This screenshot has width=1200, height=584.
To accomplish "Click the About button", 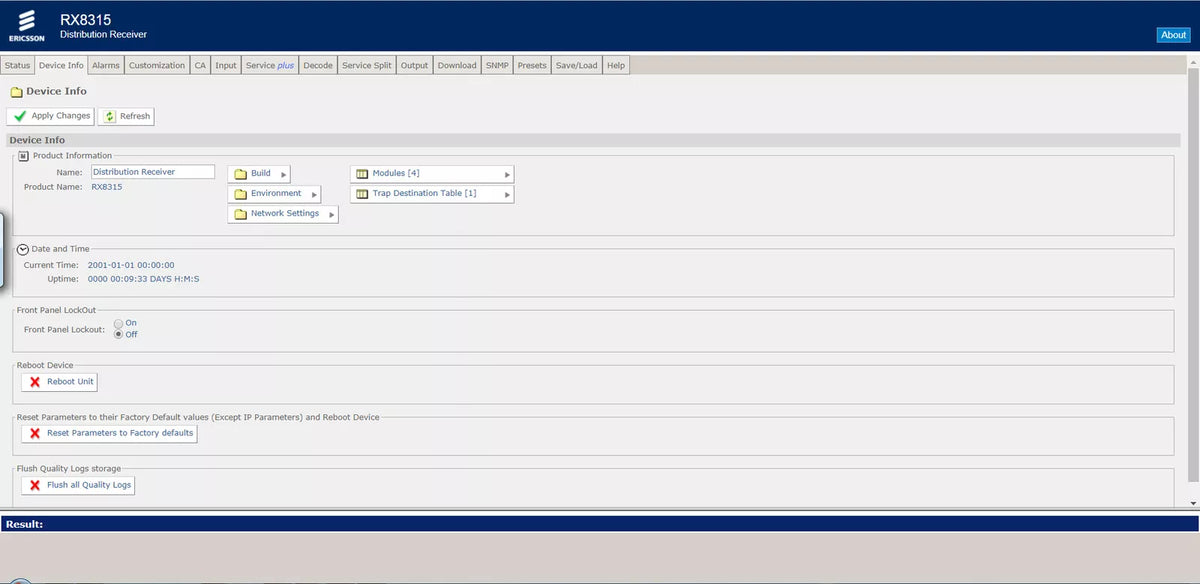I will (x=1173, y=35).
